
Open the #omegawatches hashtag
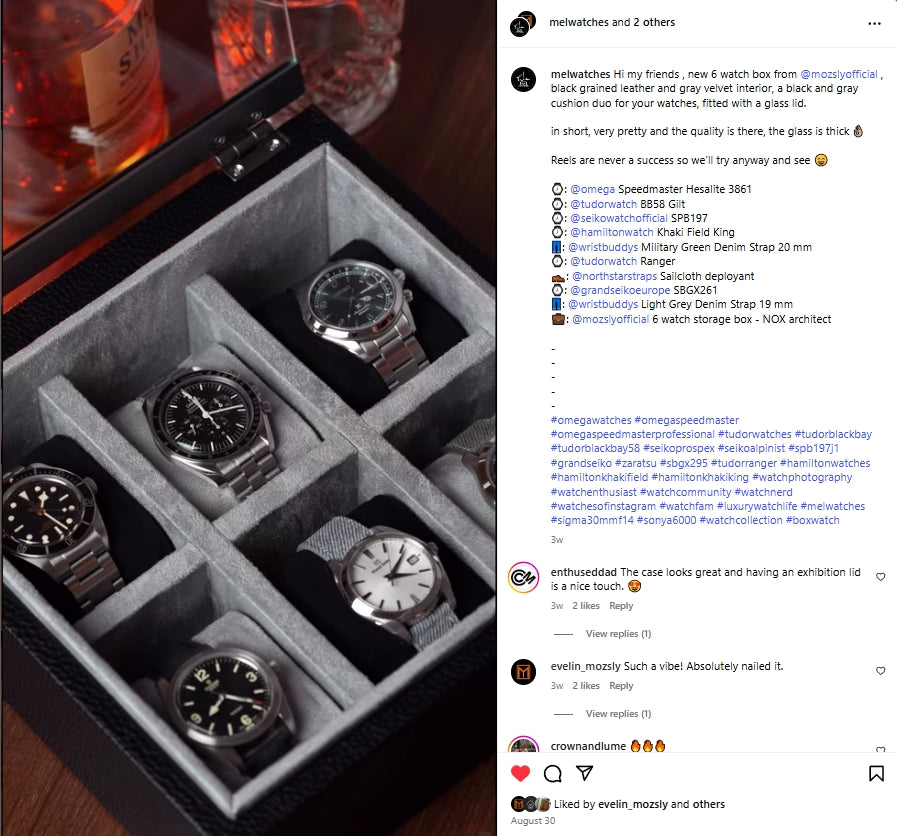[591, 420]
